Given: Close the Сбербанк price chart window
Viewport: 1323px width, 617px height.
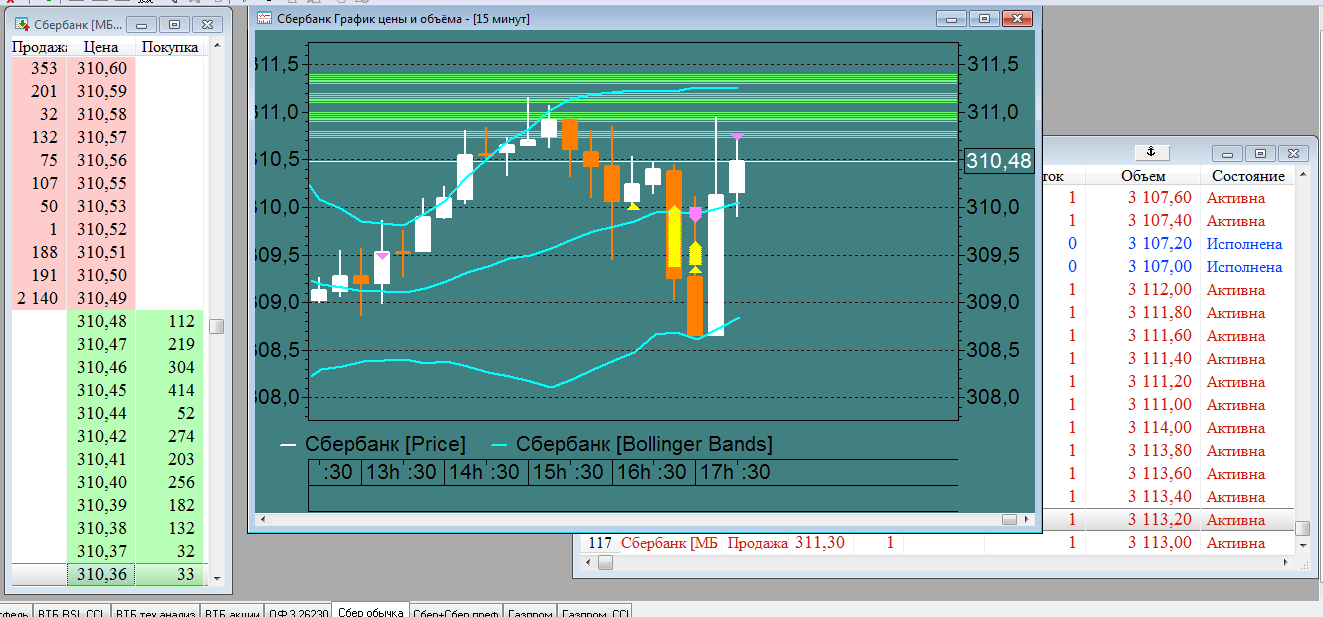Looking at the screenshot, I should [x=1017, y=19].
